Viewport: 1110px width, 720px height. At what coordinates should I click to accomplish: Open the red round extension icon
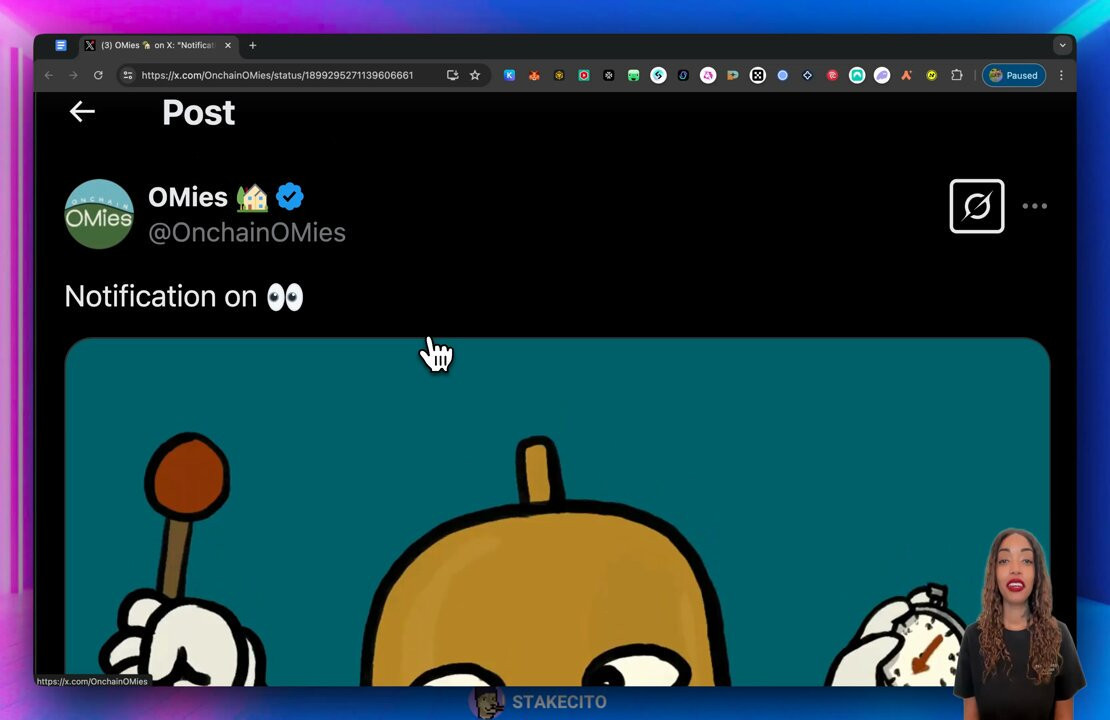pyautogui.click(x=832, y=75)
